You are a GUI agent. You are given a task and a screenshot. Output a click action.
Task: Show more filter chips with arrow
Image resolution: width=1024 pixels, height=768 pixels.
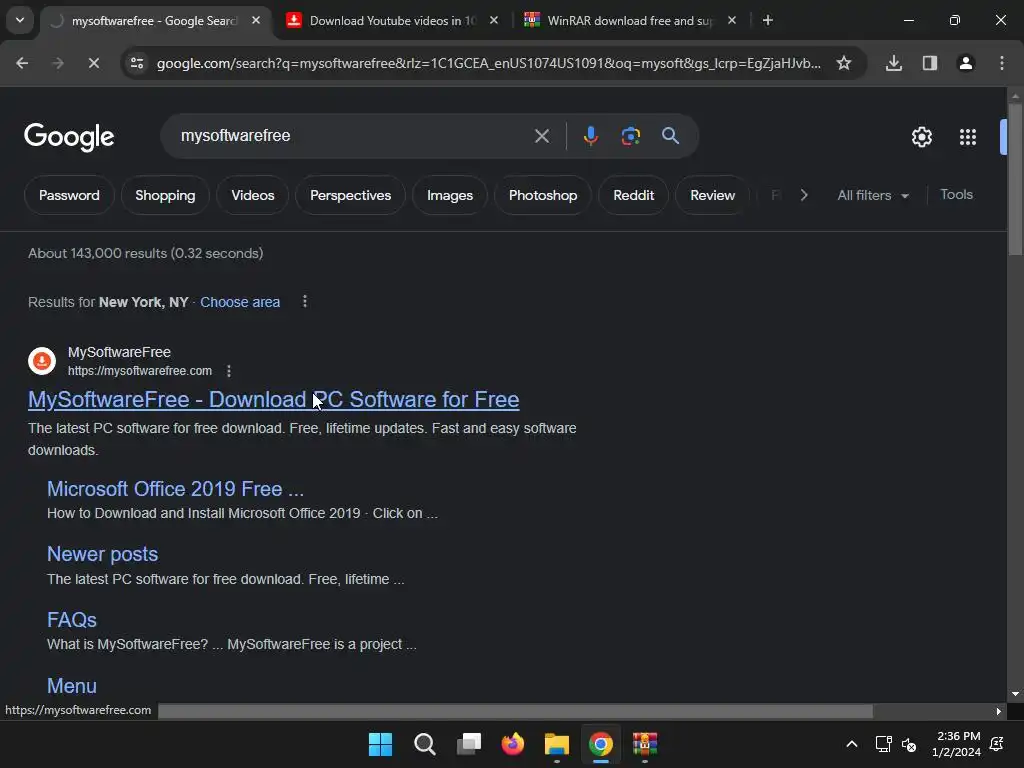(804, 195)
